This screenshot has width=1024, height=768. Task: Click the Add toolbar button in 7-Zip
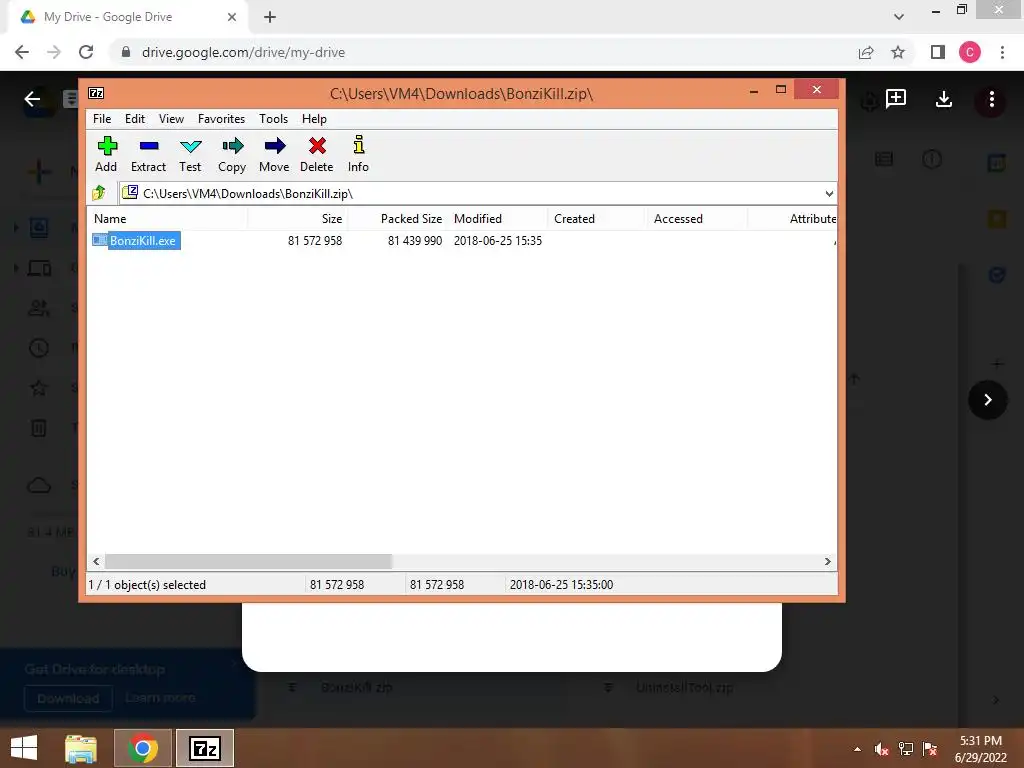(x=106, y=155)
